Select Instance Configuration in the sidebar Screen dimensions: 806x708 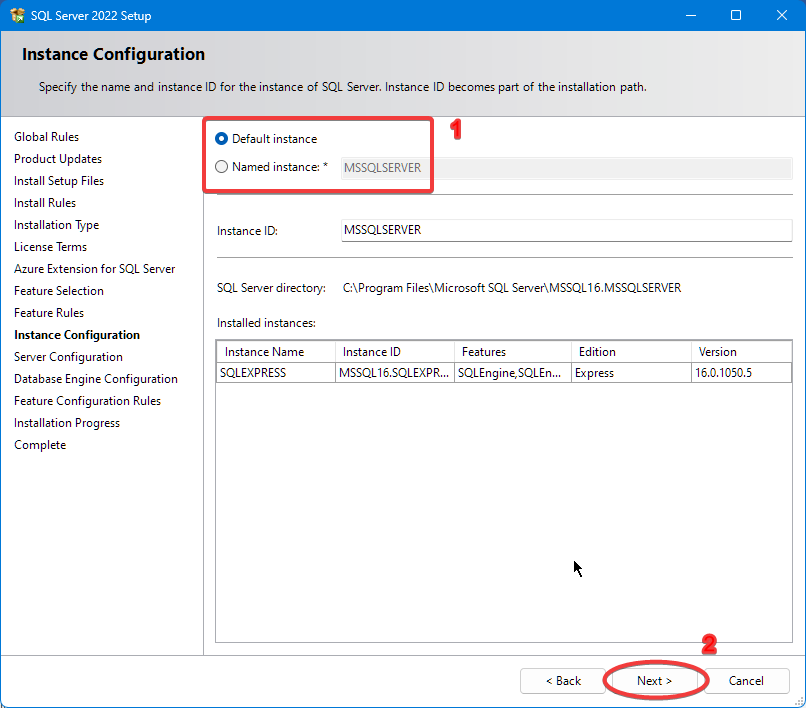coord(77,335)
